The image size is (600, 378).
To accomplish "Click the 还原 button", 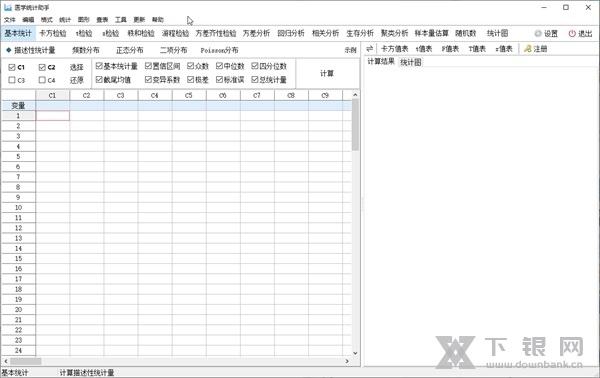I will [x=77, y=80].
